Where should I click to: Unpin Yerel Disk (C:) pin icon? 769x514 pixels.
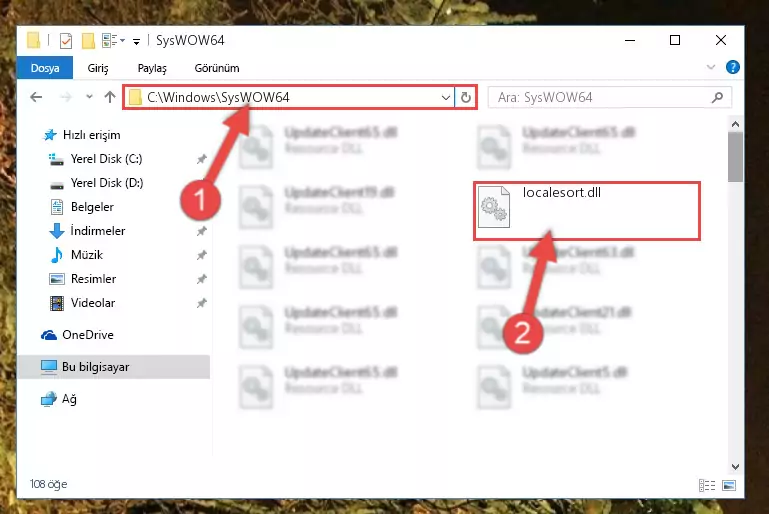[x=201, y=159]
